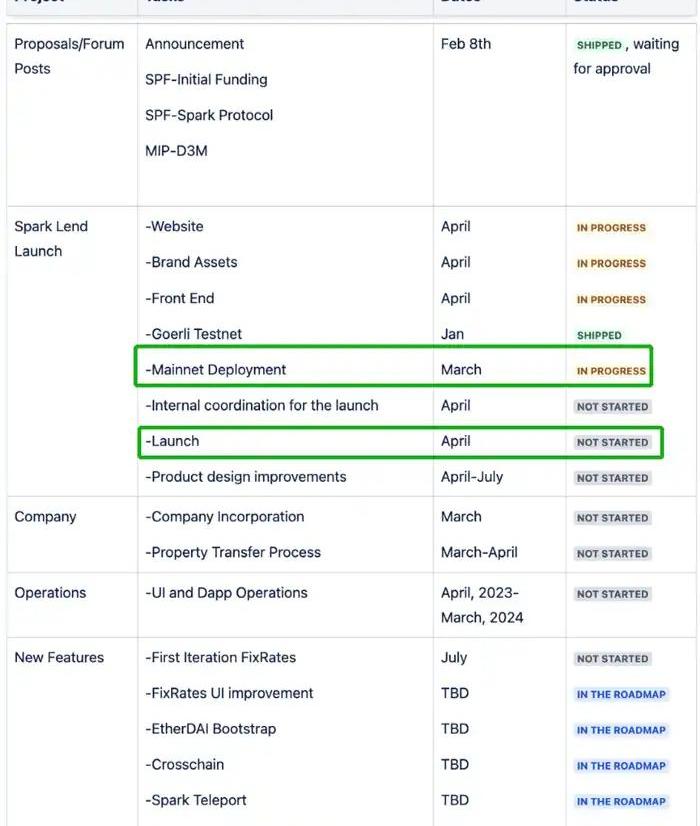Click the Internal coordination for the launch task
The width and height of the screenshot is (700, 826).
[x=262, y=406]
